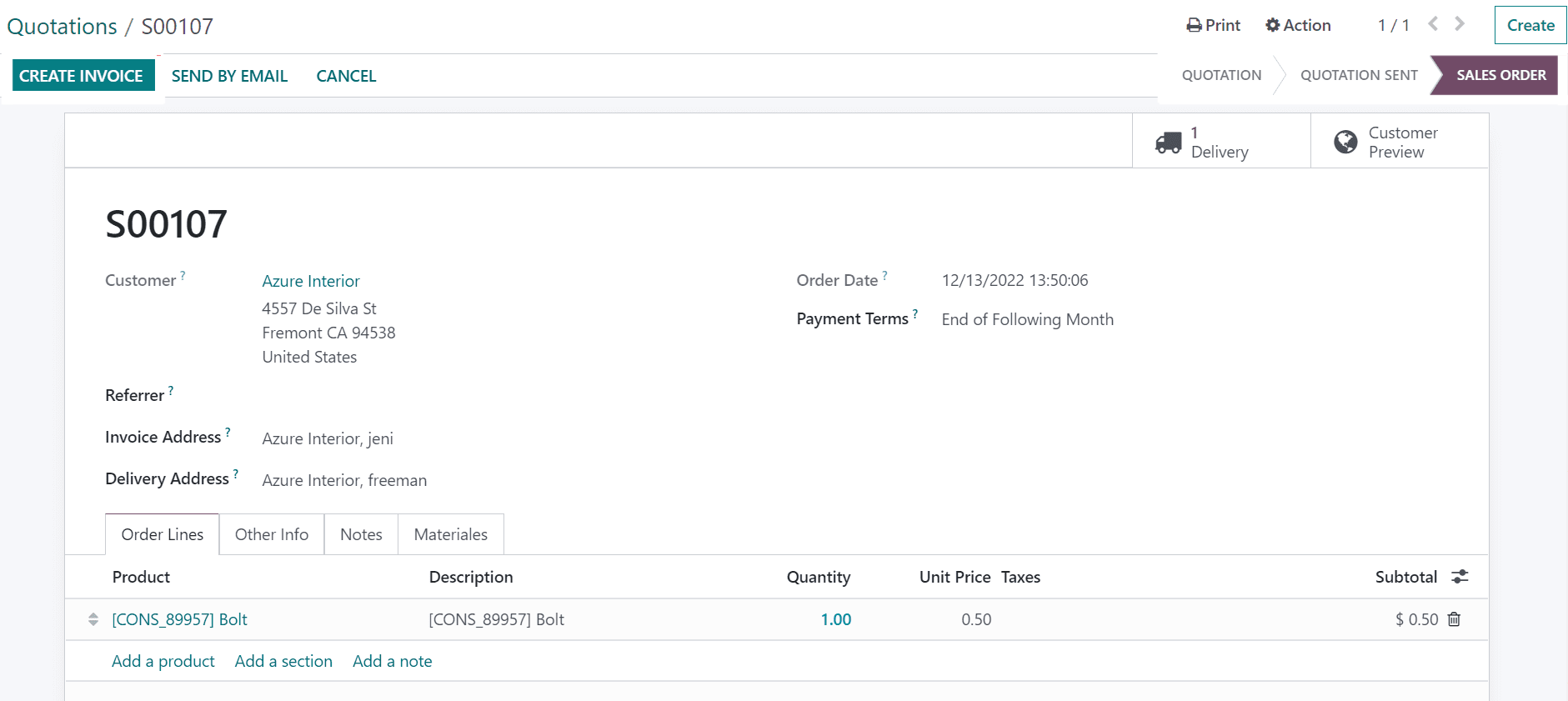The height and width of the screenshot is (701, 1568).
Task: Click Add a product link
Action: click(x=163, y=661)
